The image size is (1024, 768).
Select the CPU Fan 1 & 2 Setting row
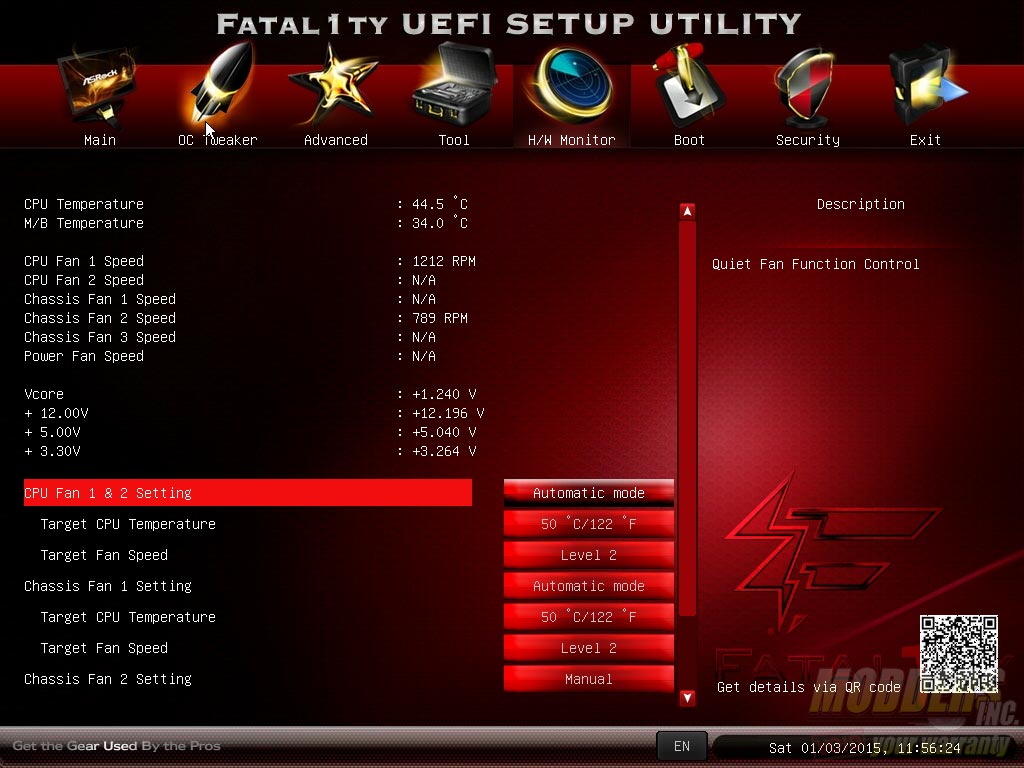248,493
